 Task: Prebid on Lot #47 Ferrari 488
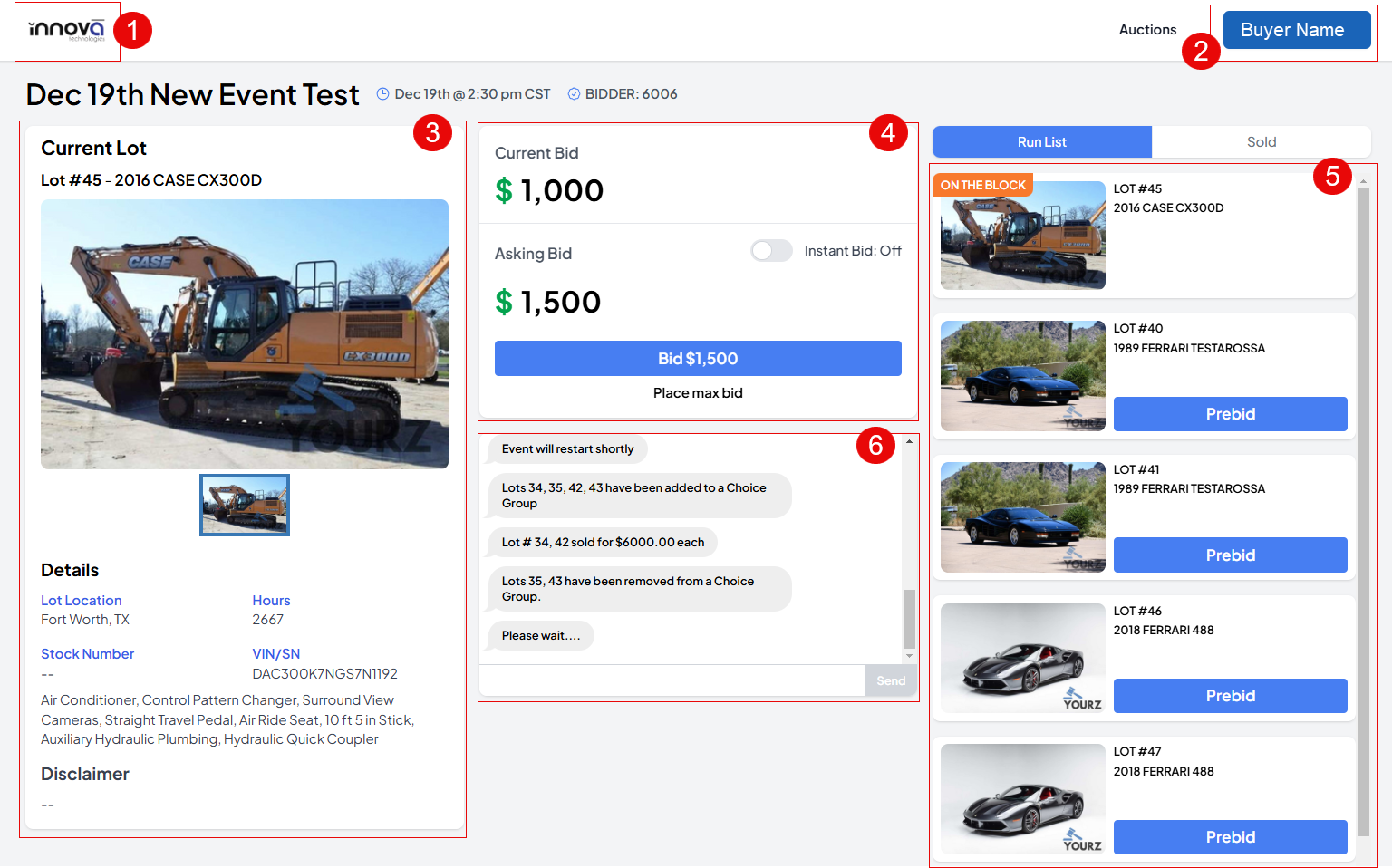point(1231,837)
